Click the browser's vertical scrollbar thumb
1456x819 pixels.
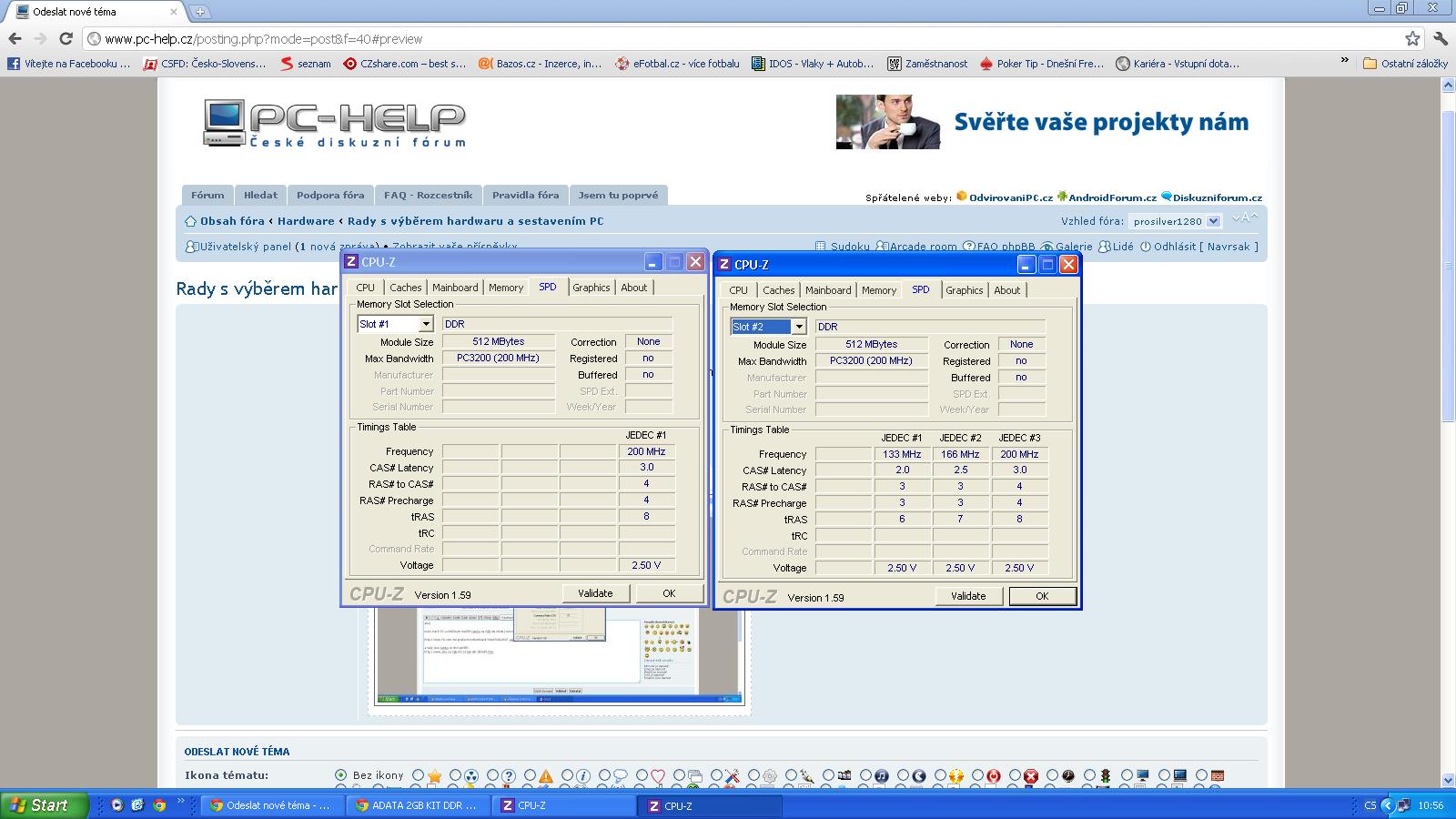(x=1448, y=264)
